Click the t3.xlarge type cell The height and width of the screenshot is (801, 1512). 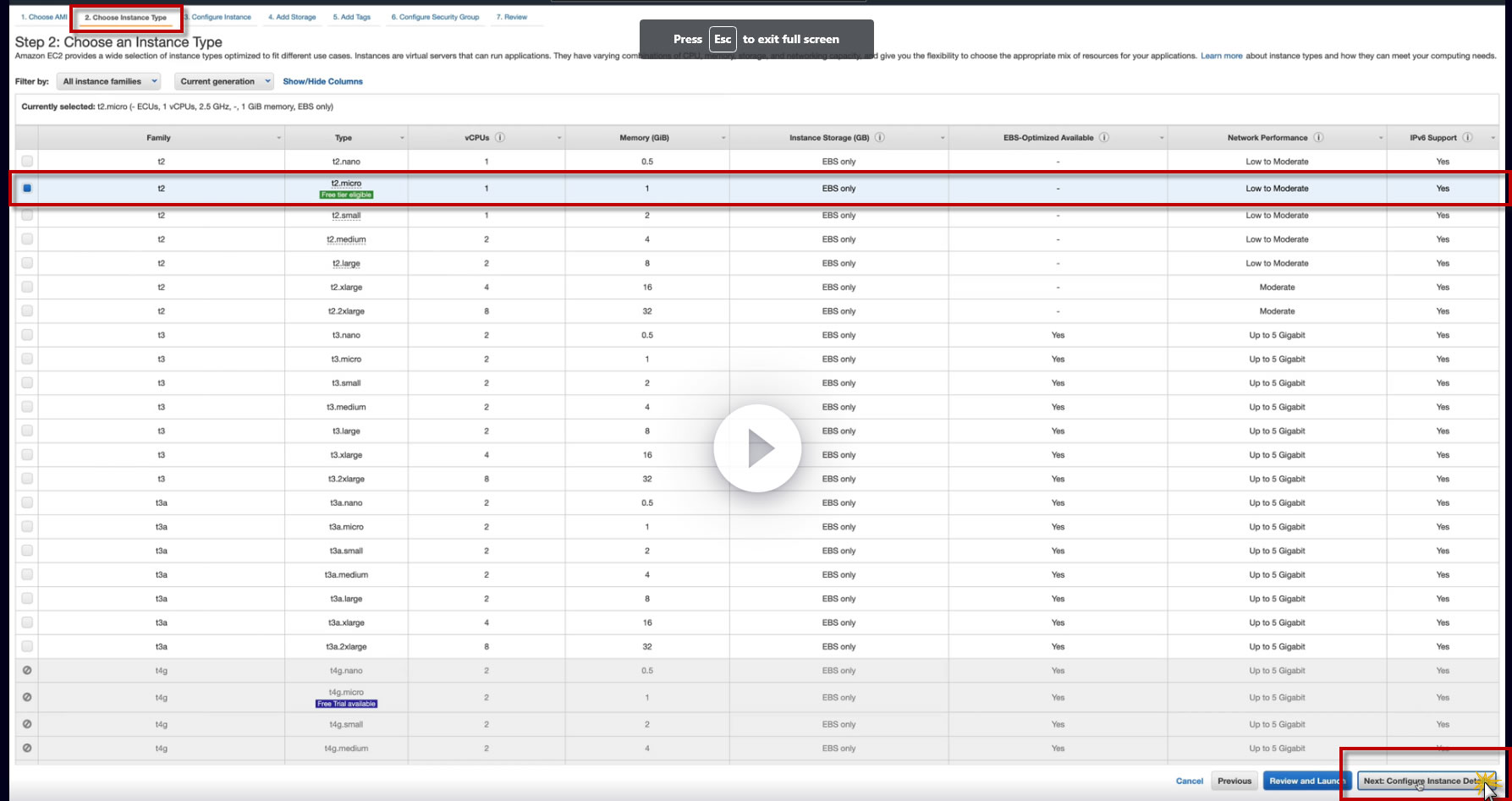tap(346, 455)
